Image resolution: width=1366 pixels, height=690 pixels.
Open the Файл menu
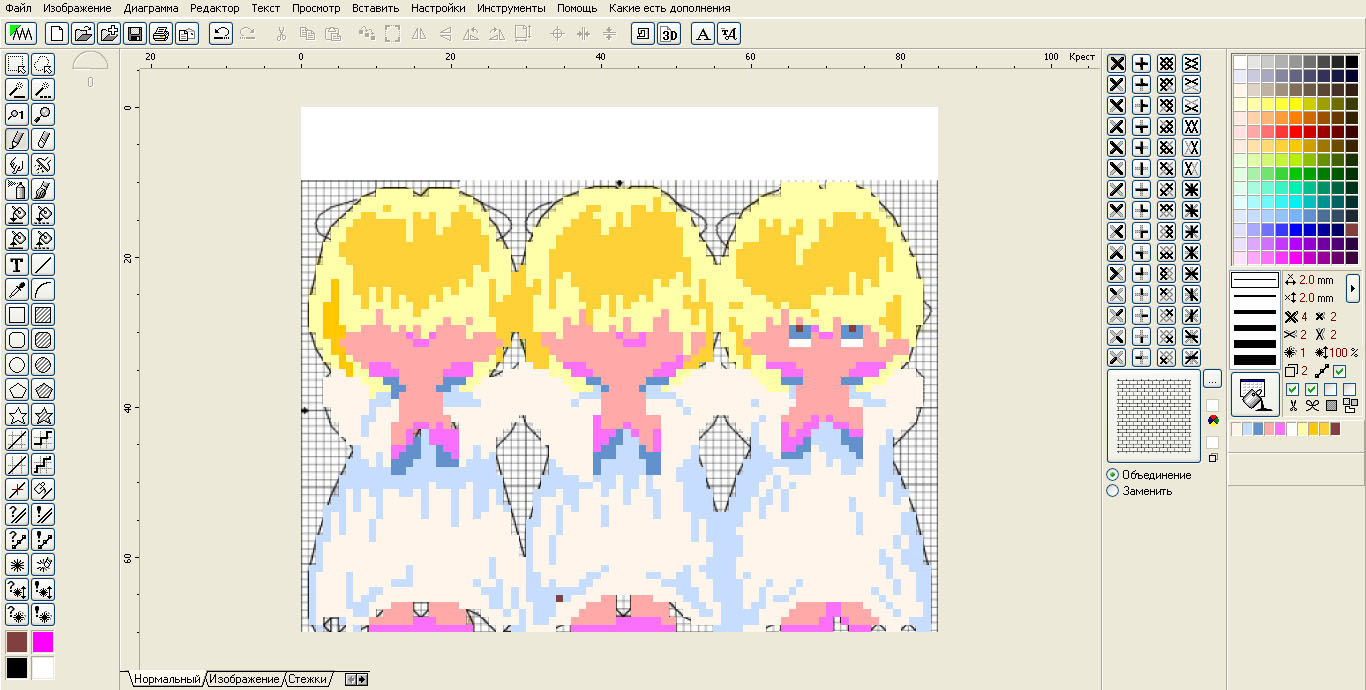click(17, 8)
